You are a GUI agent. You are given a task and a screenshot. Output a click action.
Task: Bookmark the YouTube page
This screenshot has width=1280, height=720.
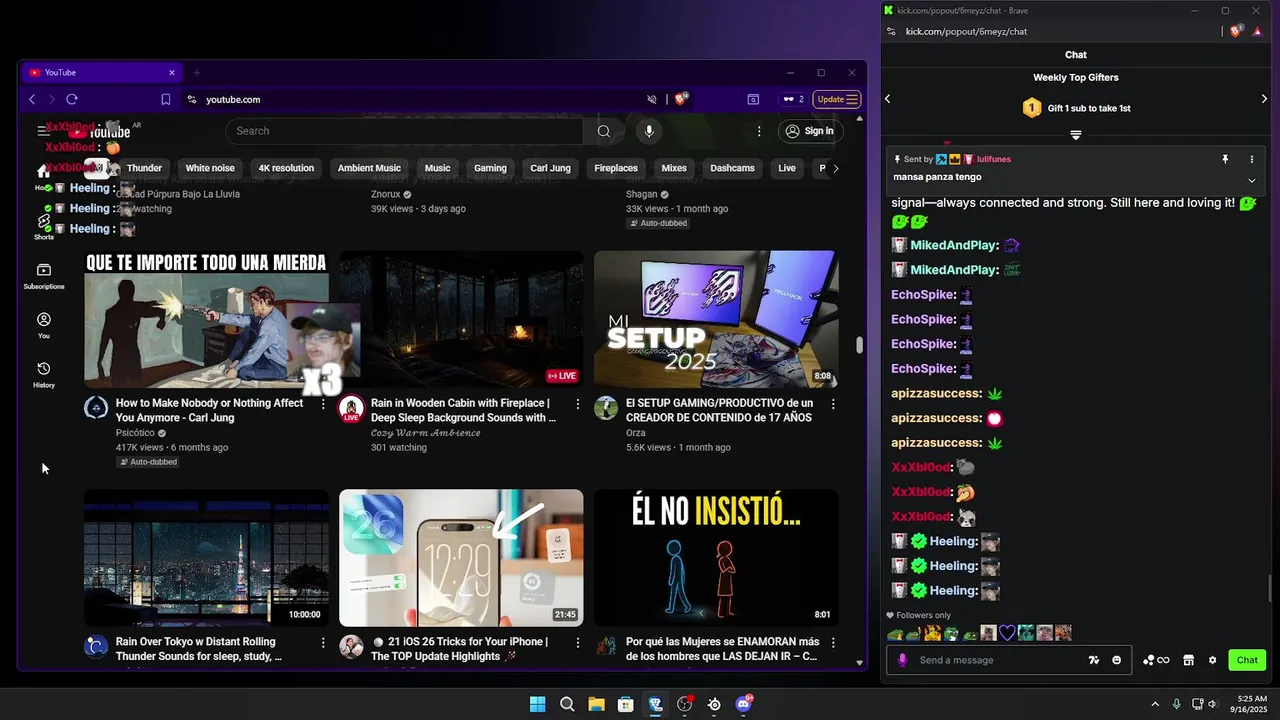[x=166, y=99]
